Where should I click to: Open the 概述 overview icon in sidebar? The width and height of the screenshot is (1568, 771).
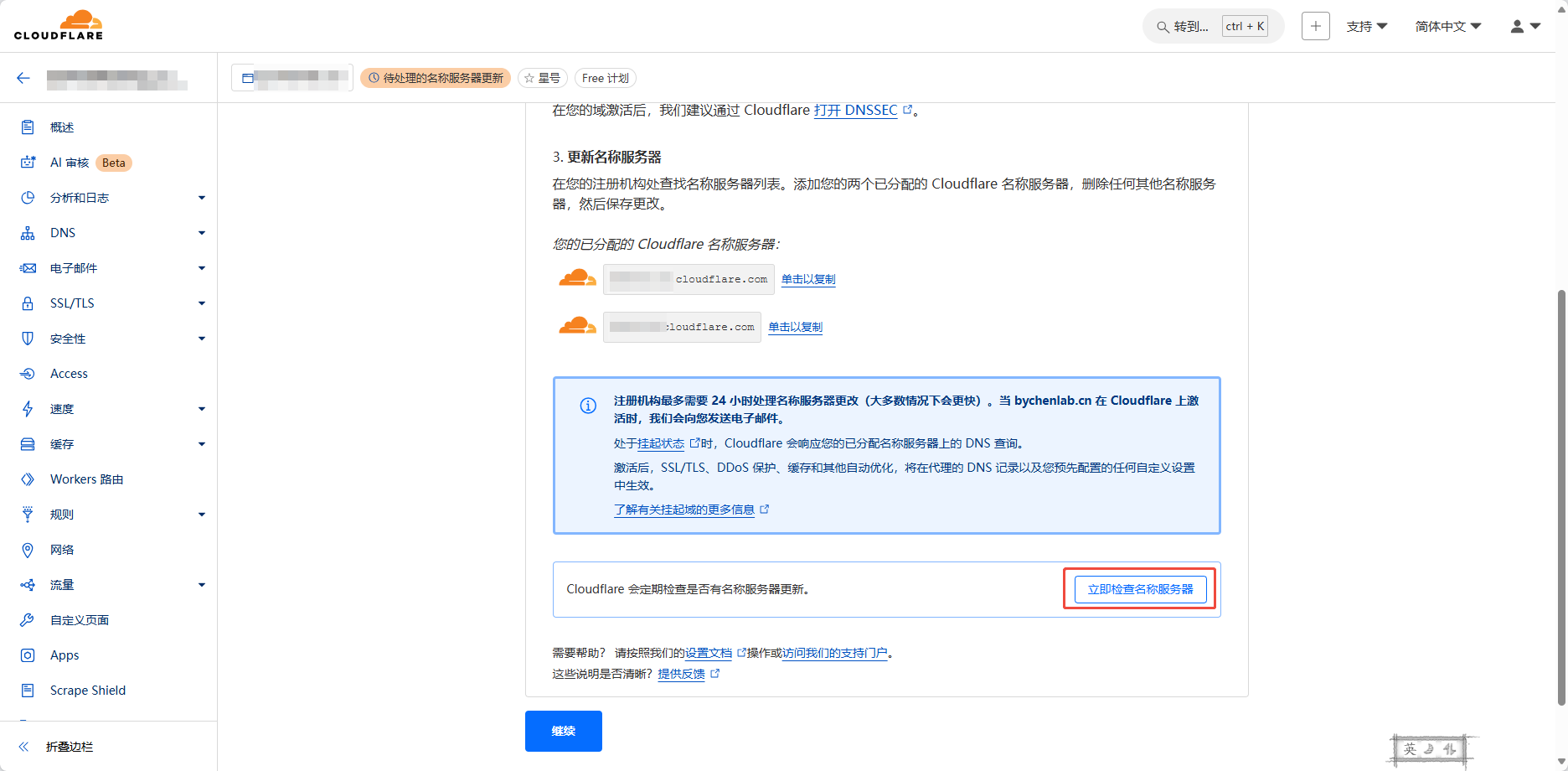tap(28, 127)
